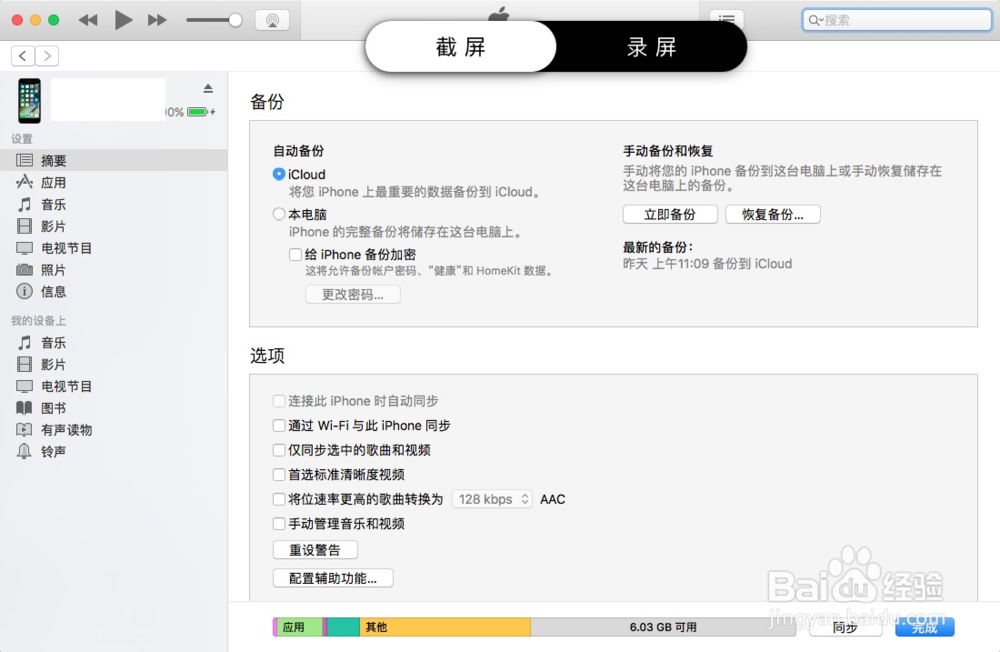Click the 重设警告 button
Screen dimensions: 1000x652
(315, 550)
